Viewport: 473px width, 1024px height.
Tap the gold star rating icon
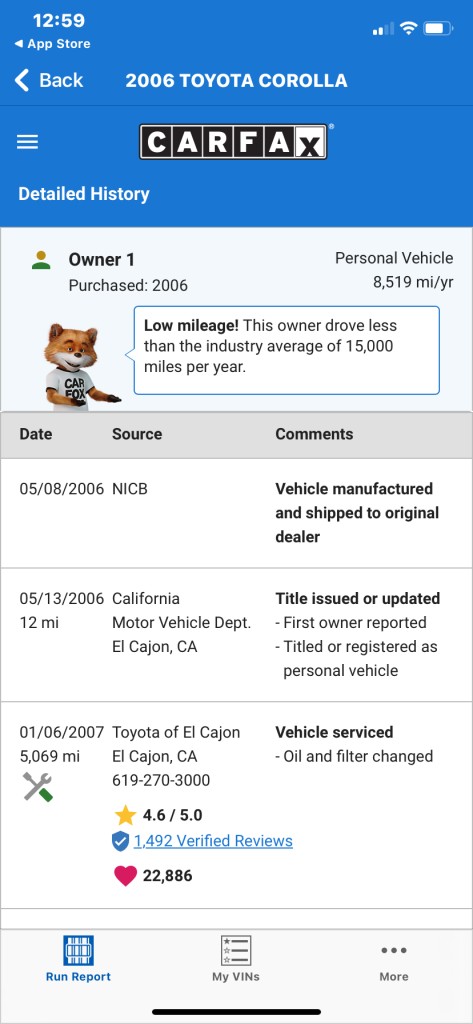[x=125, y=815]
